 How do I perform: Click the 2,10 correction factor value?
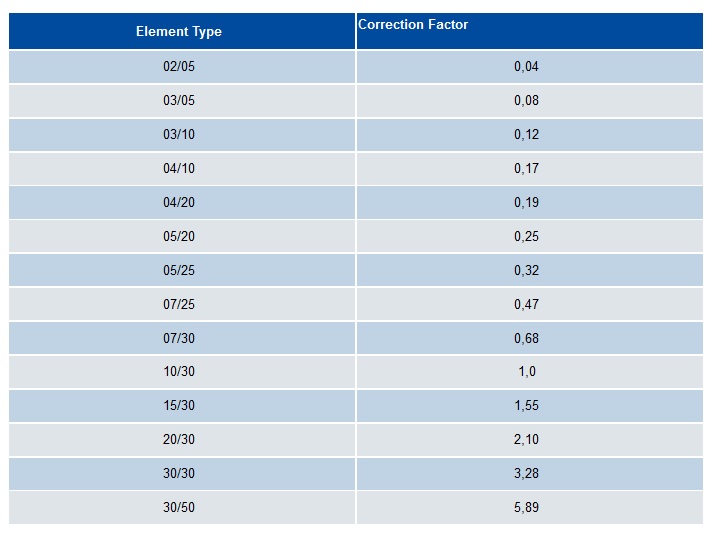point(526,440)
